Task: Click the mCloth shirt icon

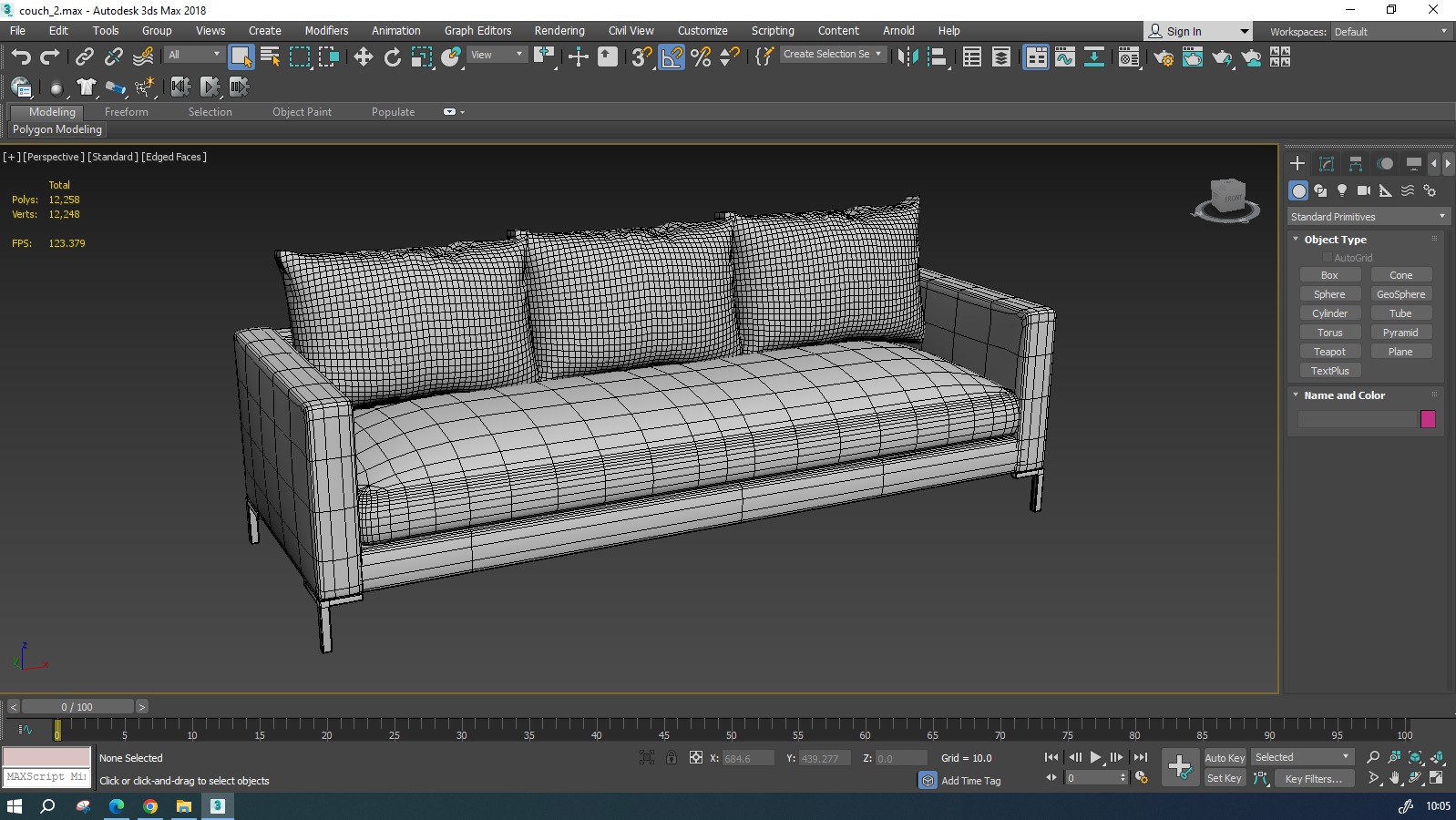Action: [x=87, y=87]
